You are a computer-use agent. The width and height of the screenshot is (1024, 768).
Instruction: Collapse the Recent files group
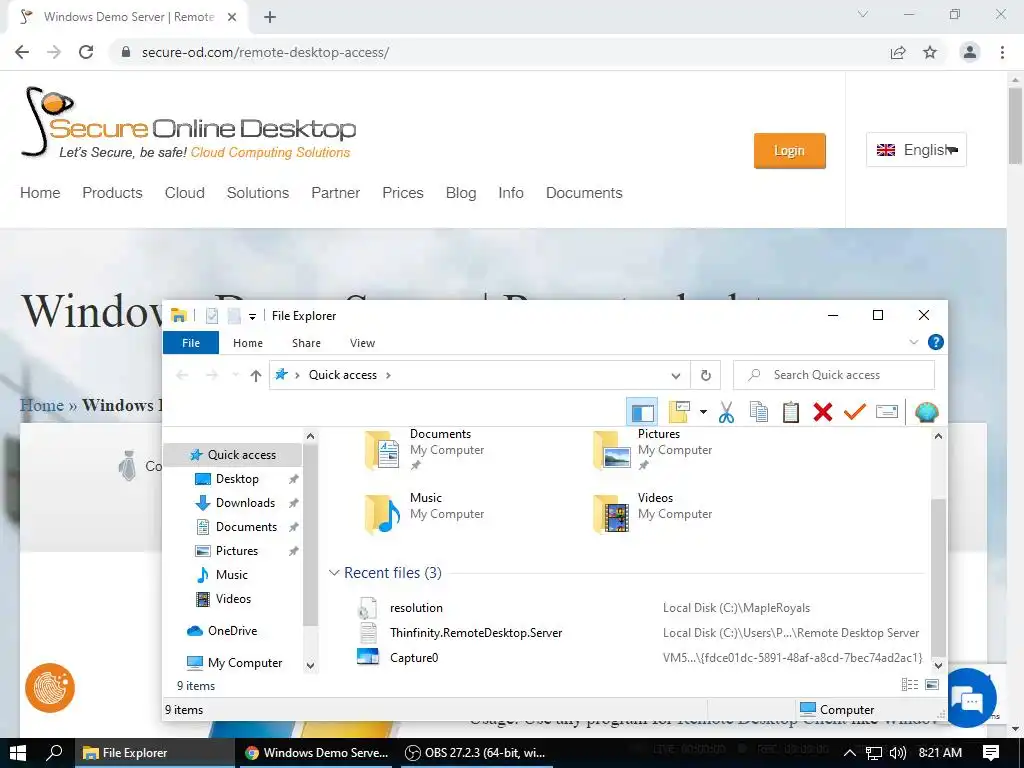(334, 573)
